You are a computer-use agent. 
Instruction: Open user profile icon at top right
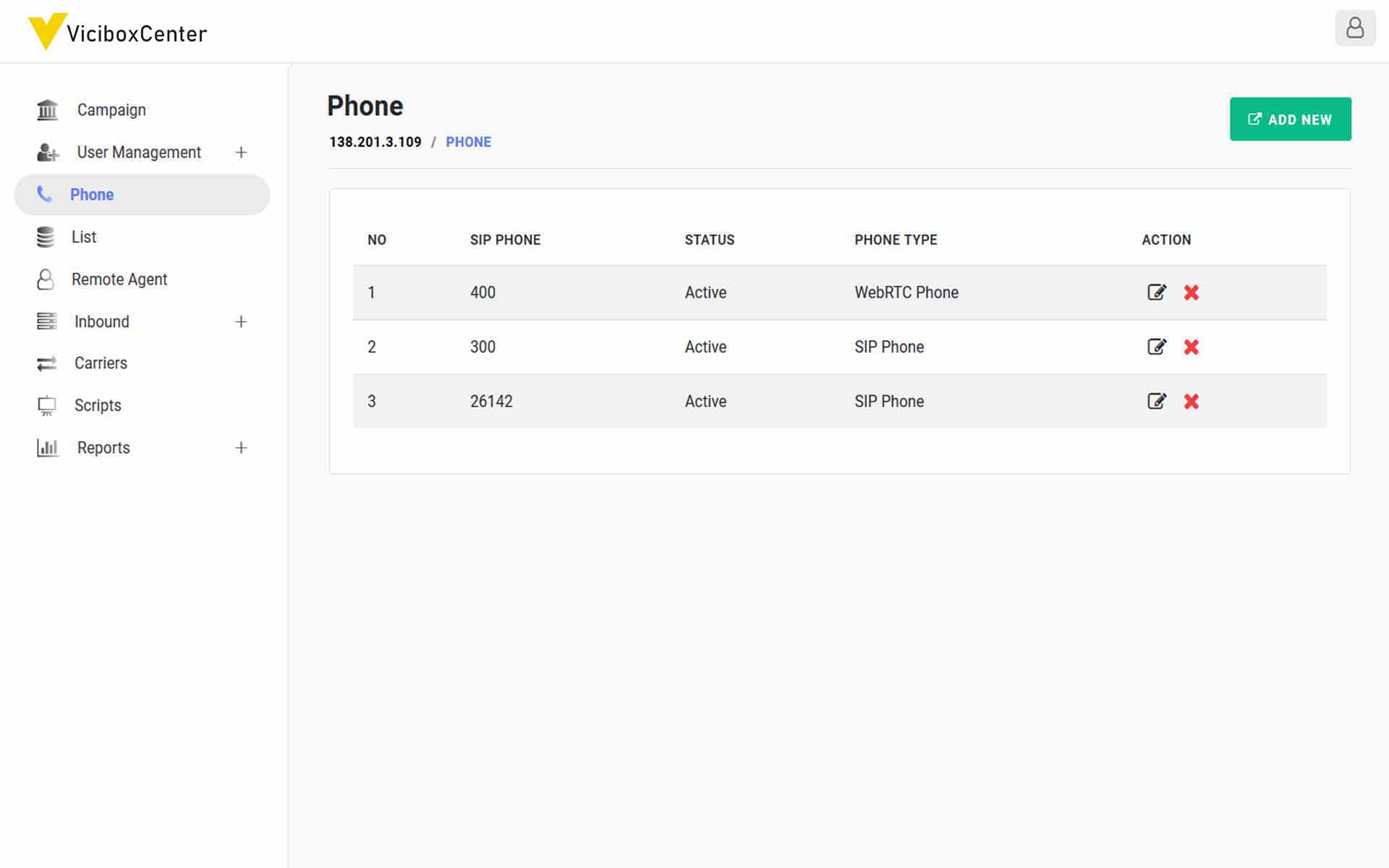point(1354,29)
